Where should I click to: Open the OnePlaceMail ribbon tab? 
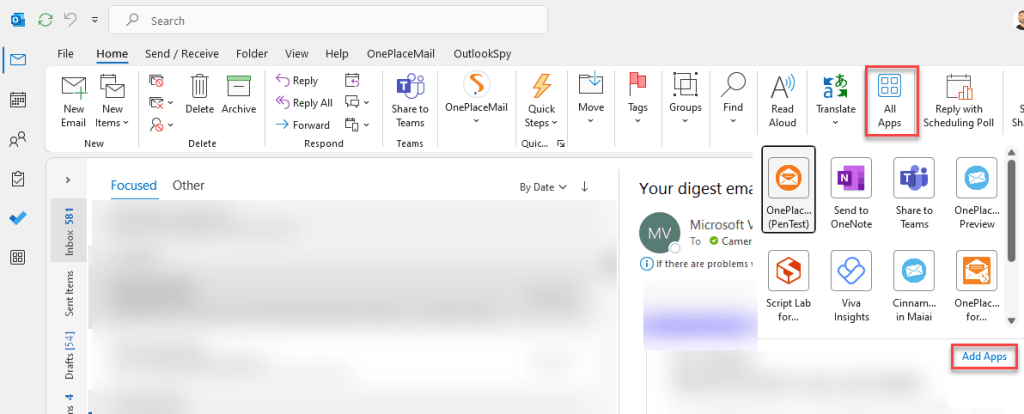click(x=401, y=53)
